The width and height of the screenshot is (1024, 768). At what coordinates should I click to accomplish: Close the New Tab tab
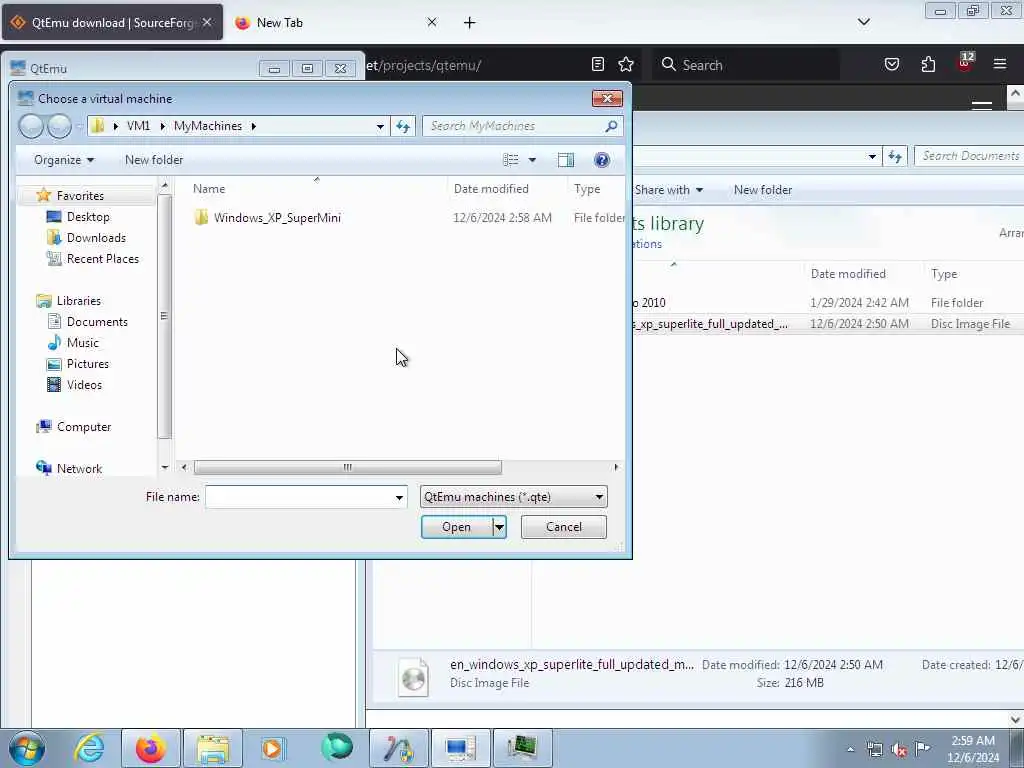pyautogui.click(x=432, y=23)
